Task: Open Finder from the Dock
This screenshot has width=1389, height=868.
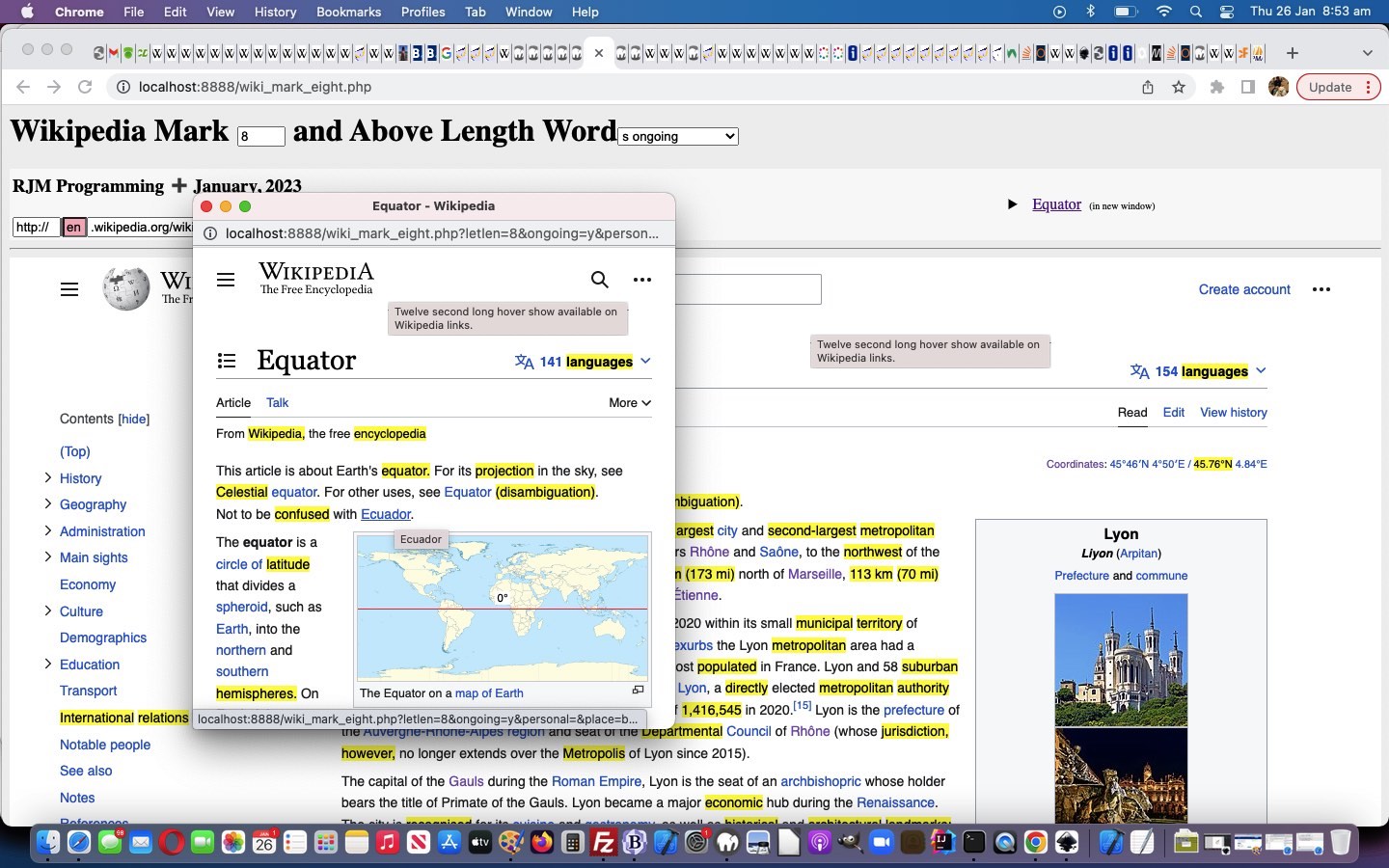Action: click(x=48, y=843)
